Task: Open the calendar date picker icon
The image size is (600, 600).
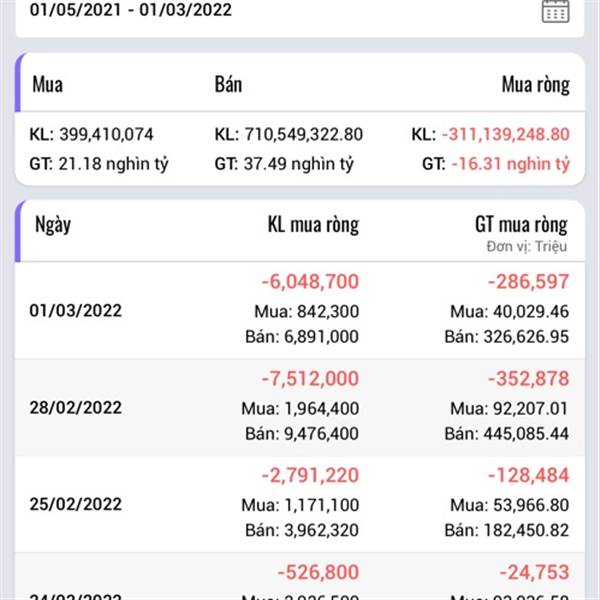Action: tap(555, 11)
